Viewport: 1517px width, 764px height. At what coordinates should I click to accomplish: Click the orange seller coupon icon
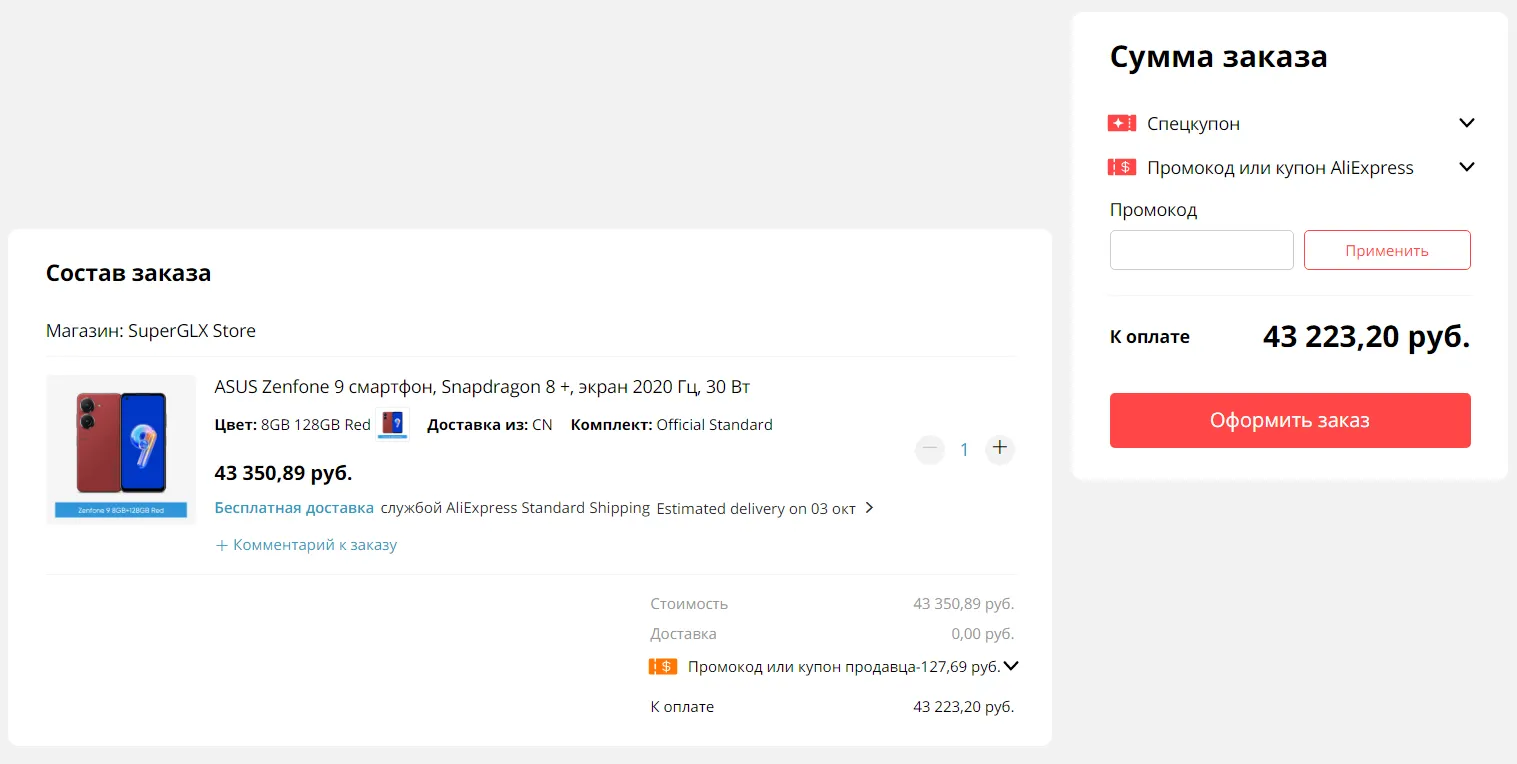(663, 666)
